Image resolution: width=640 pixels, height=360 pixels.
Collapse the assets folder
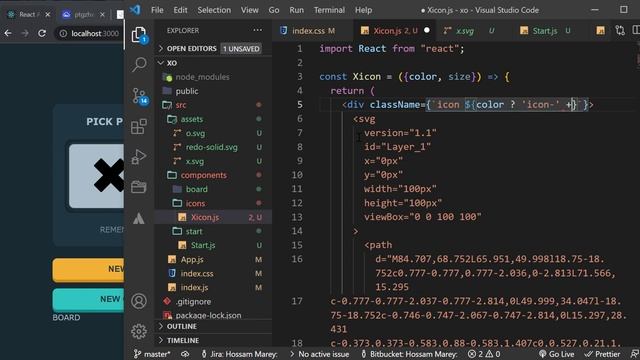213,119
